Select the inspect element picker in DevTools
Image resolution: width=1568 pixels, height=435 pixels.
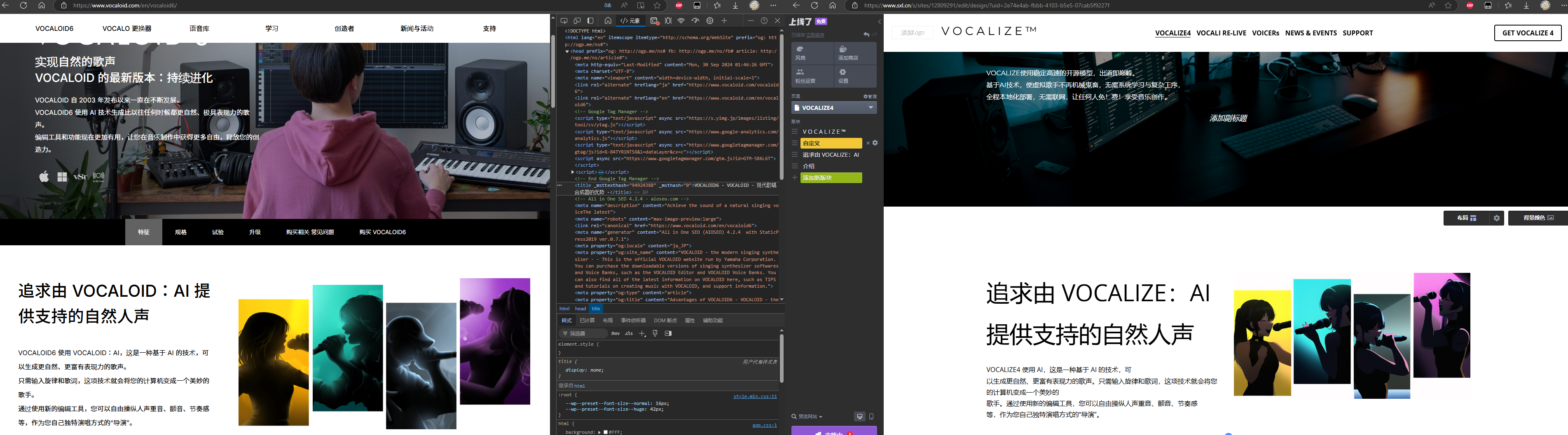coord(564,21)
